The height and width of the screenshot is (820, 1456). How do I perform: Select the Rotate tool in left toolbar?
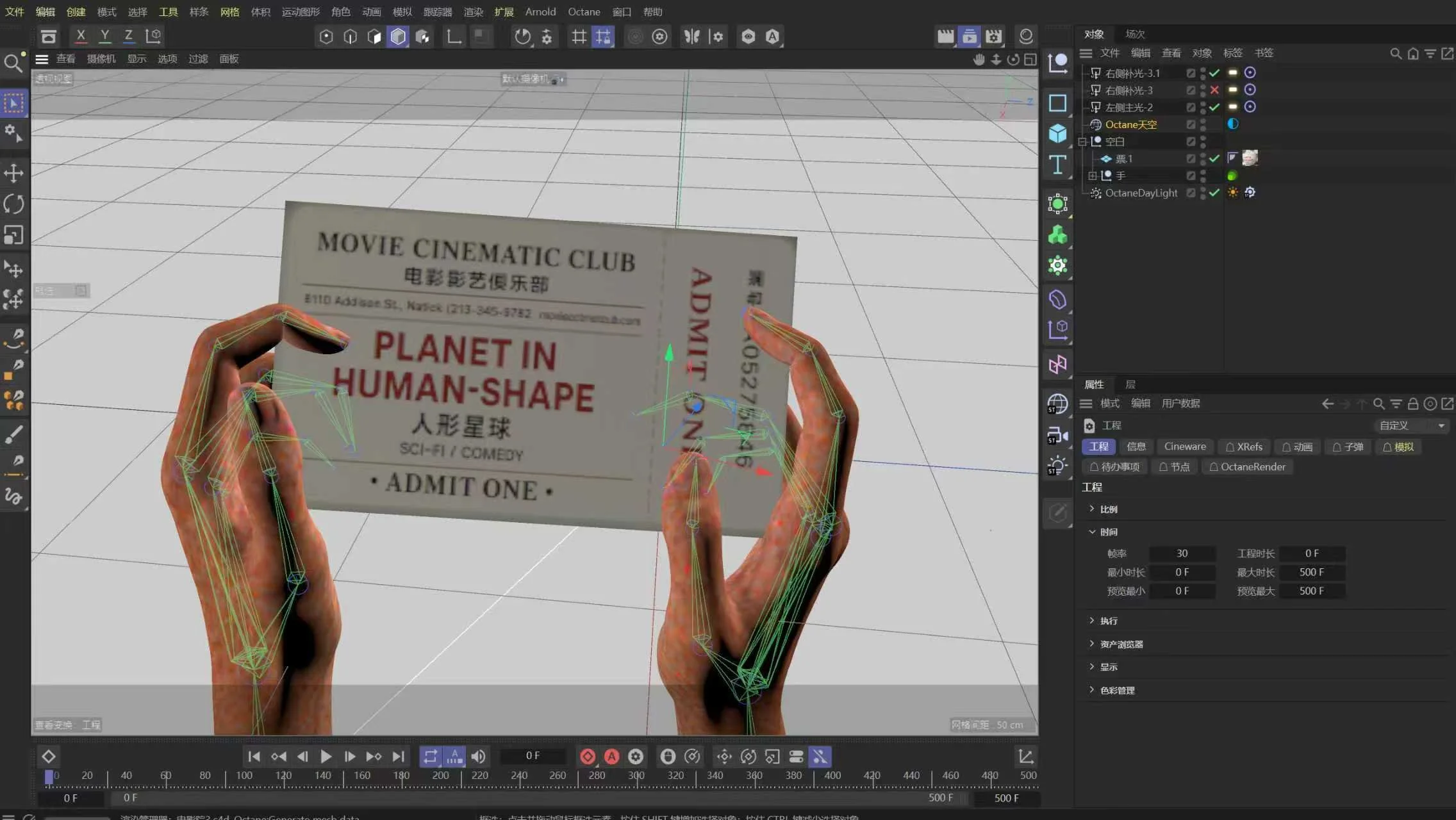(x=13, y=204)
